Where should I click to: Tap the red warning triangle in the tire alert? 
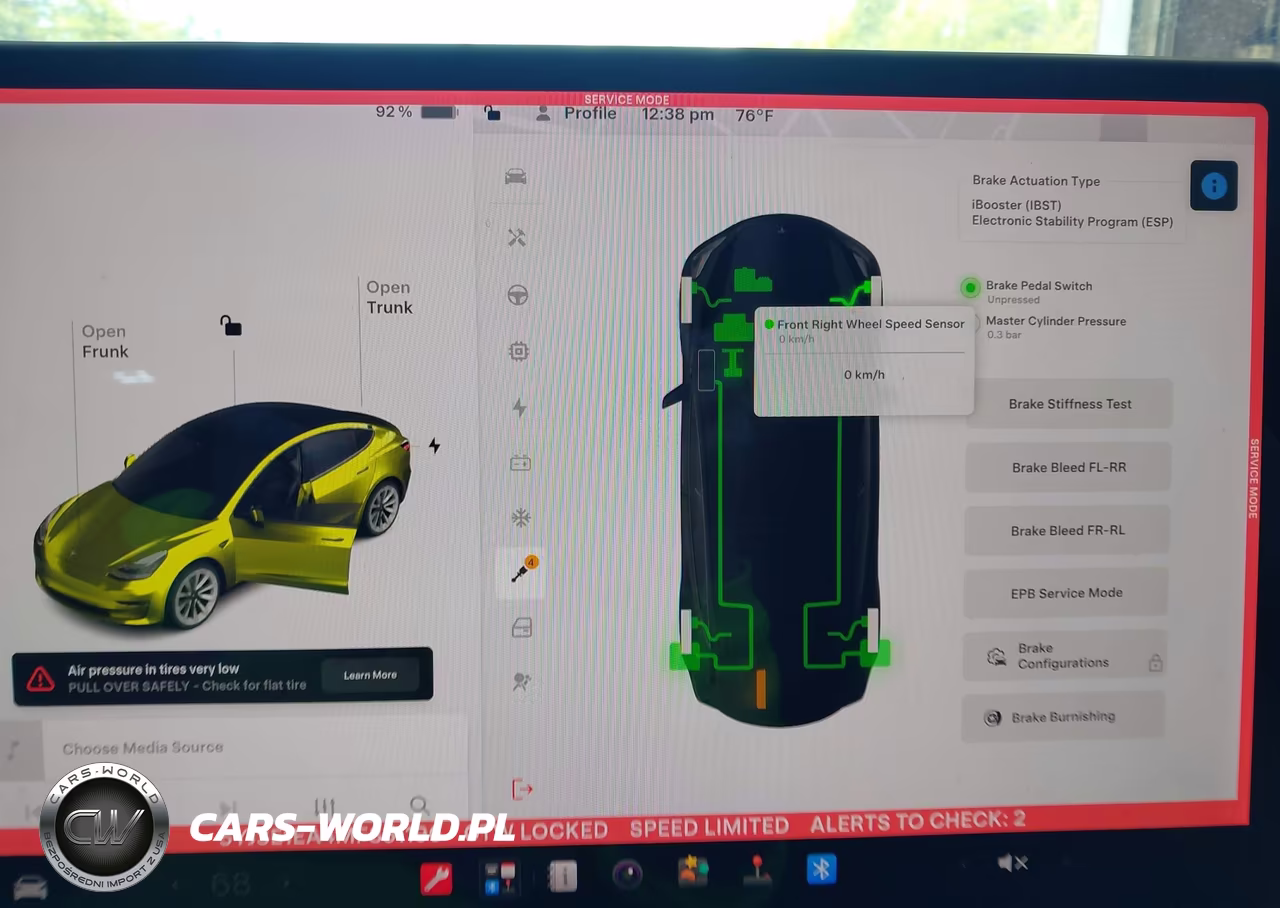coord(40,679)
